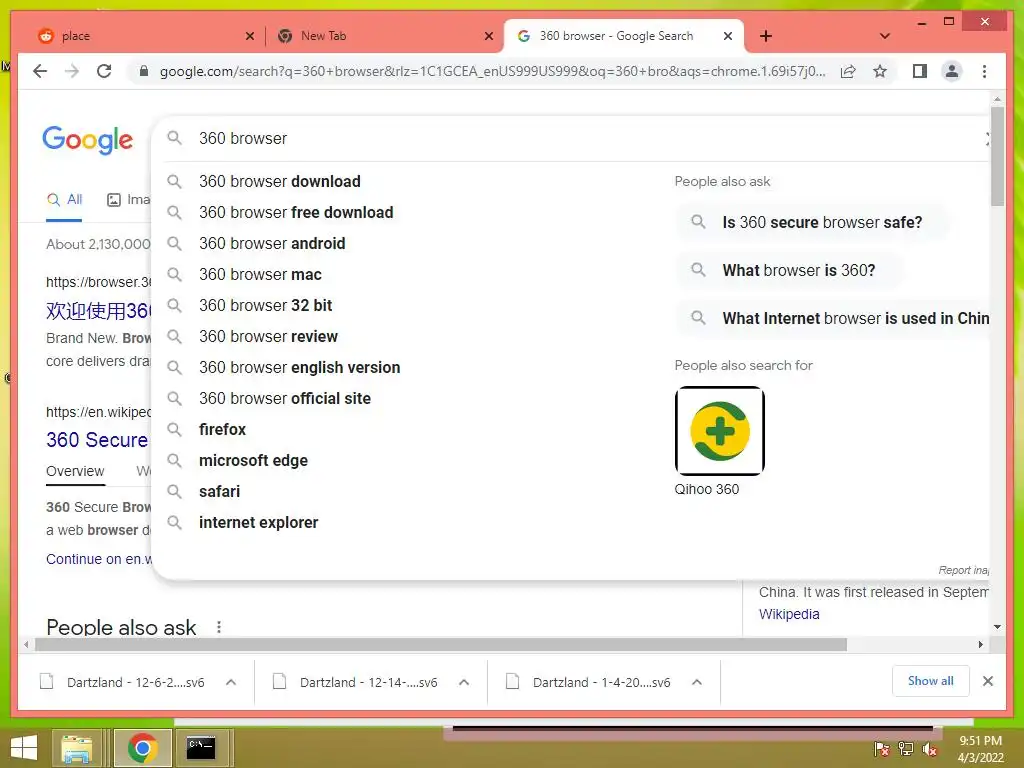Open File Explorer from the taskbar
1024x768 pixels.
click(76, 748)
